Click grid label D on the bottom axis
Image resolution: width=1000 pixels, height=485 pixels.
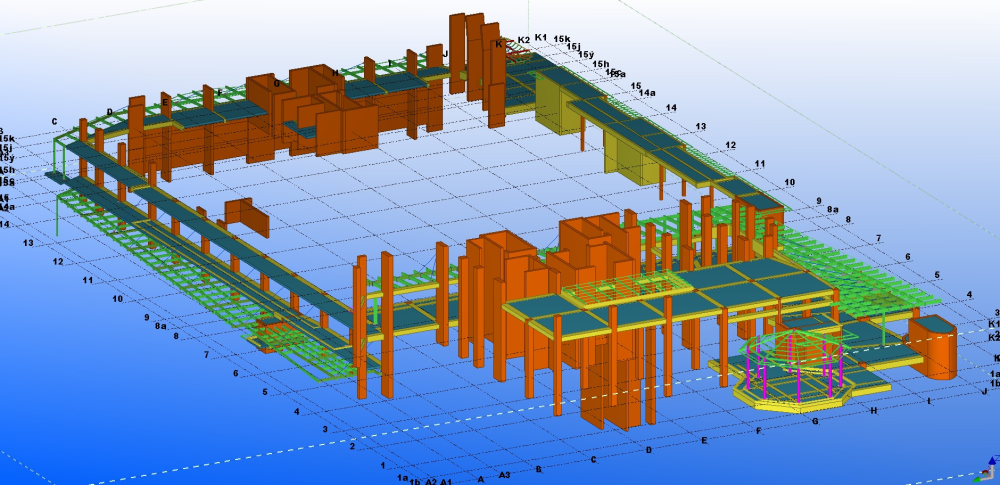click(x=649, y=450)
